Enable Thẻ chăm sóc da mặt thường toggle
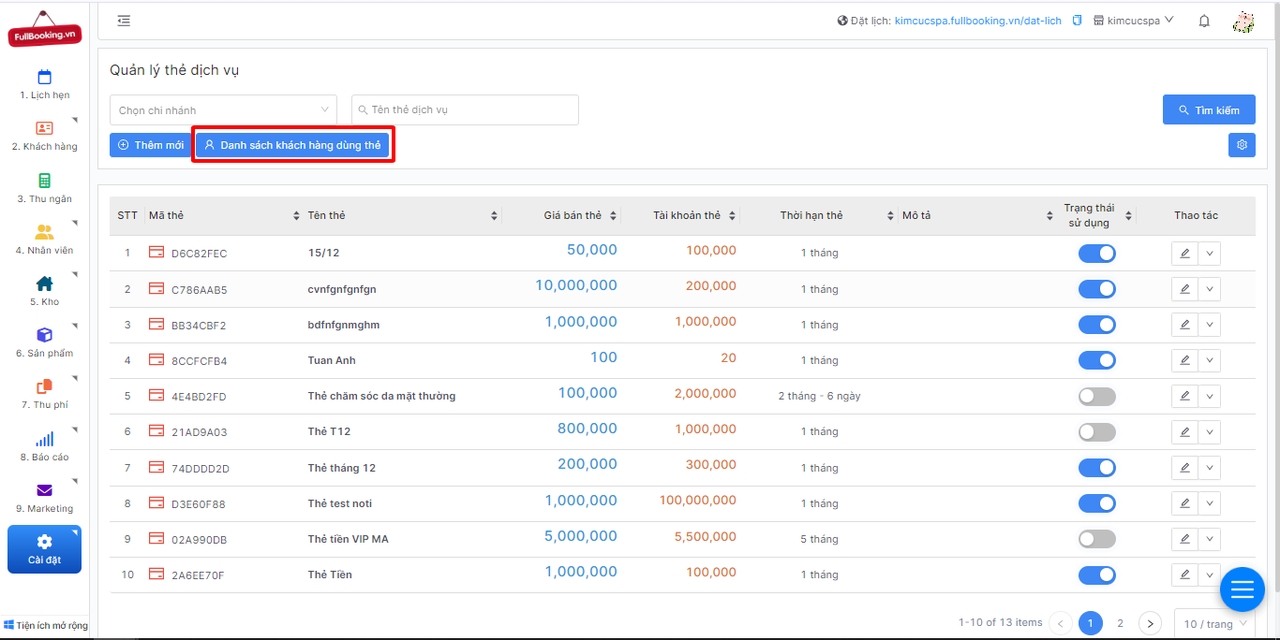 tap(1096, 396)
